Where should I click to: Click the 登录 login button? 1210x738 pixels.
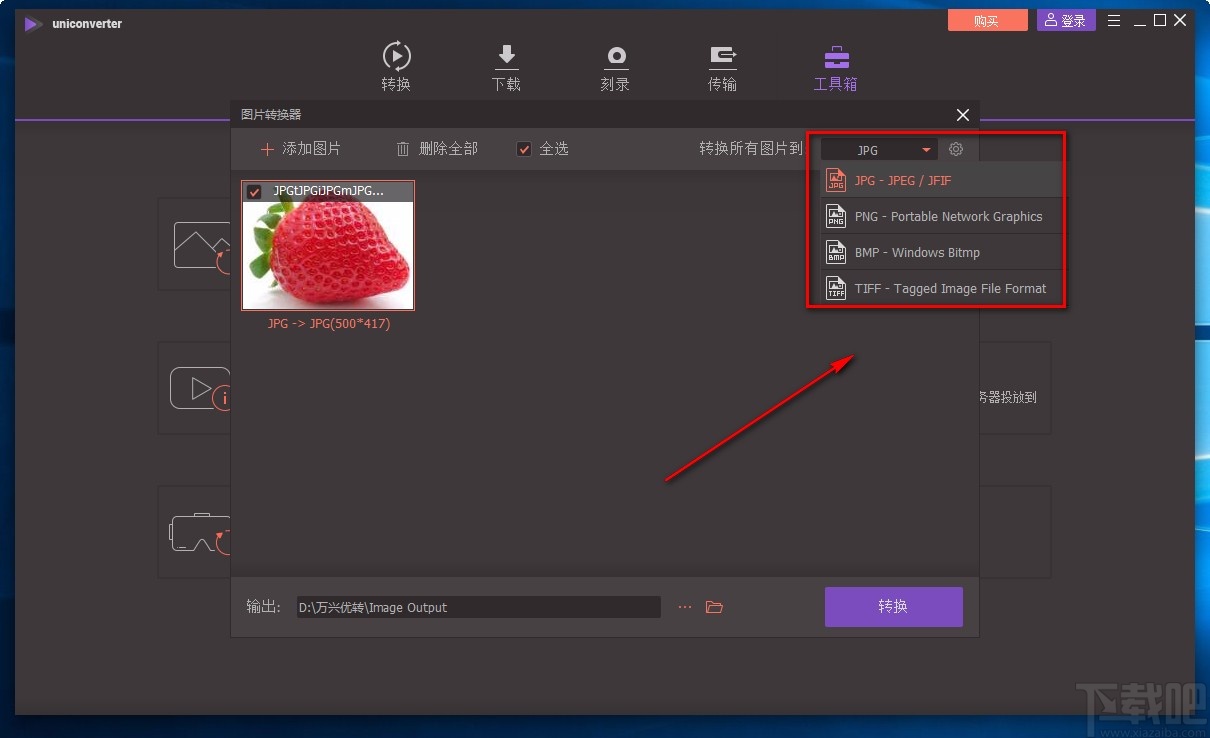pyautogui.click(x=1066, y=21)
